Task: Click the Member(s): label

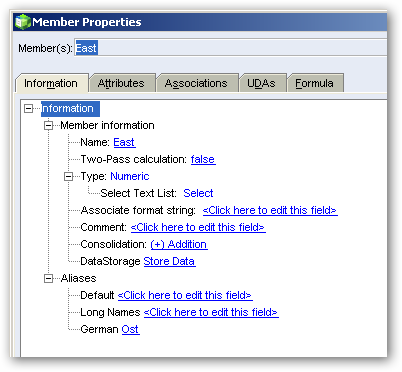Action: [x=45, y=48]
